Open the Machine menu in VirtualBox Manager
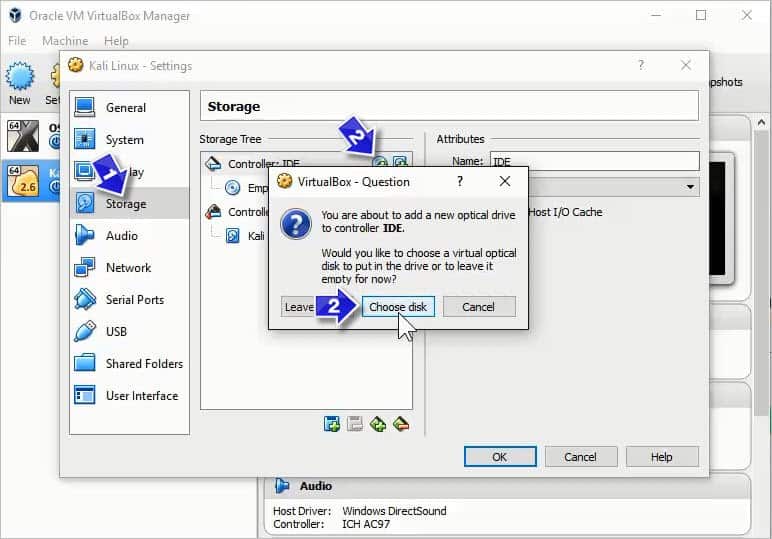The image size is (772, 539). pos(65,41)
